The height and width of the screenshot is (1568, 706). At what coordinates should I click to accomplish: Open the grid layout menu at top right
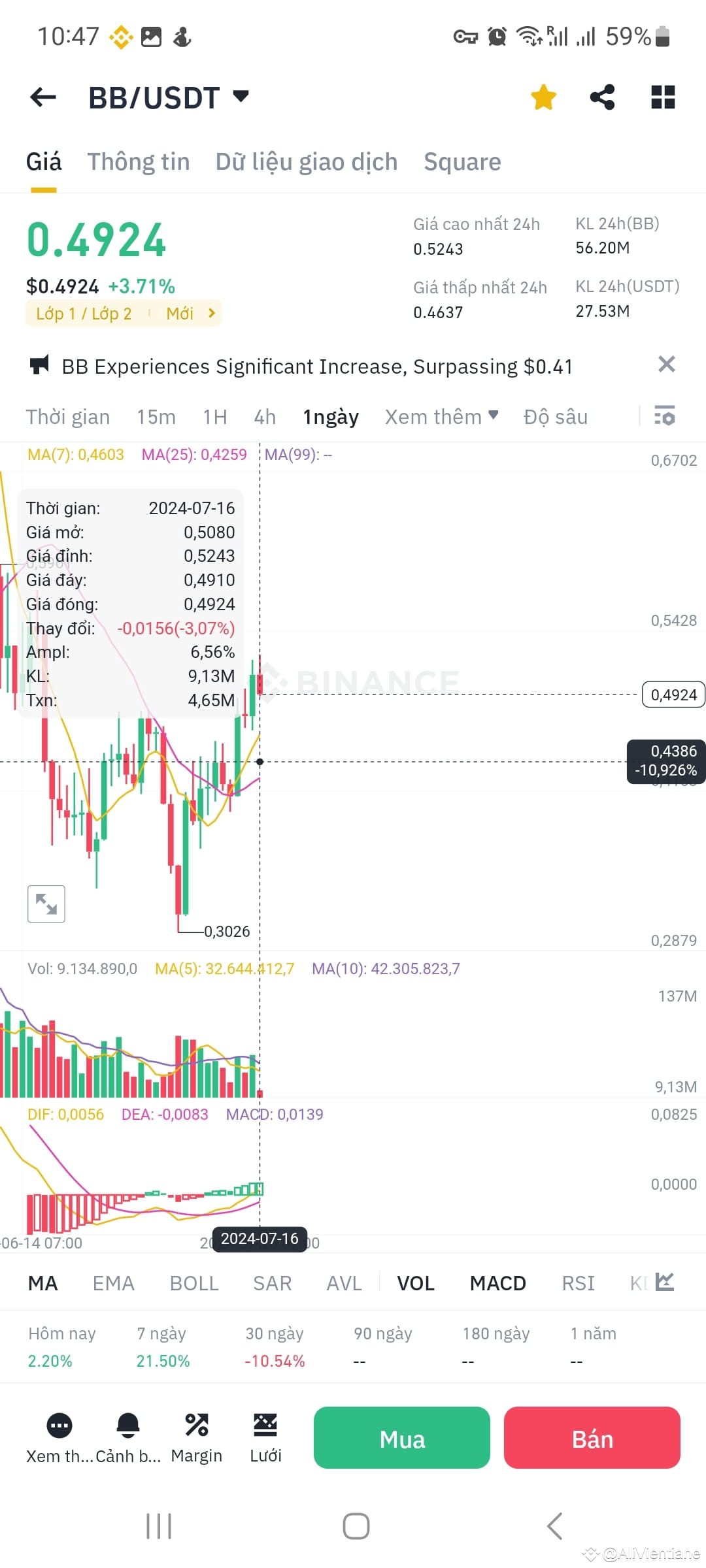[662, 97]
